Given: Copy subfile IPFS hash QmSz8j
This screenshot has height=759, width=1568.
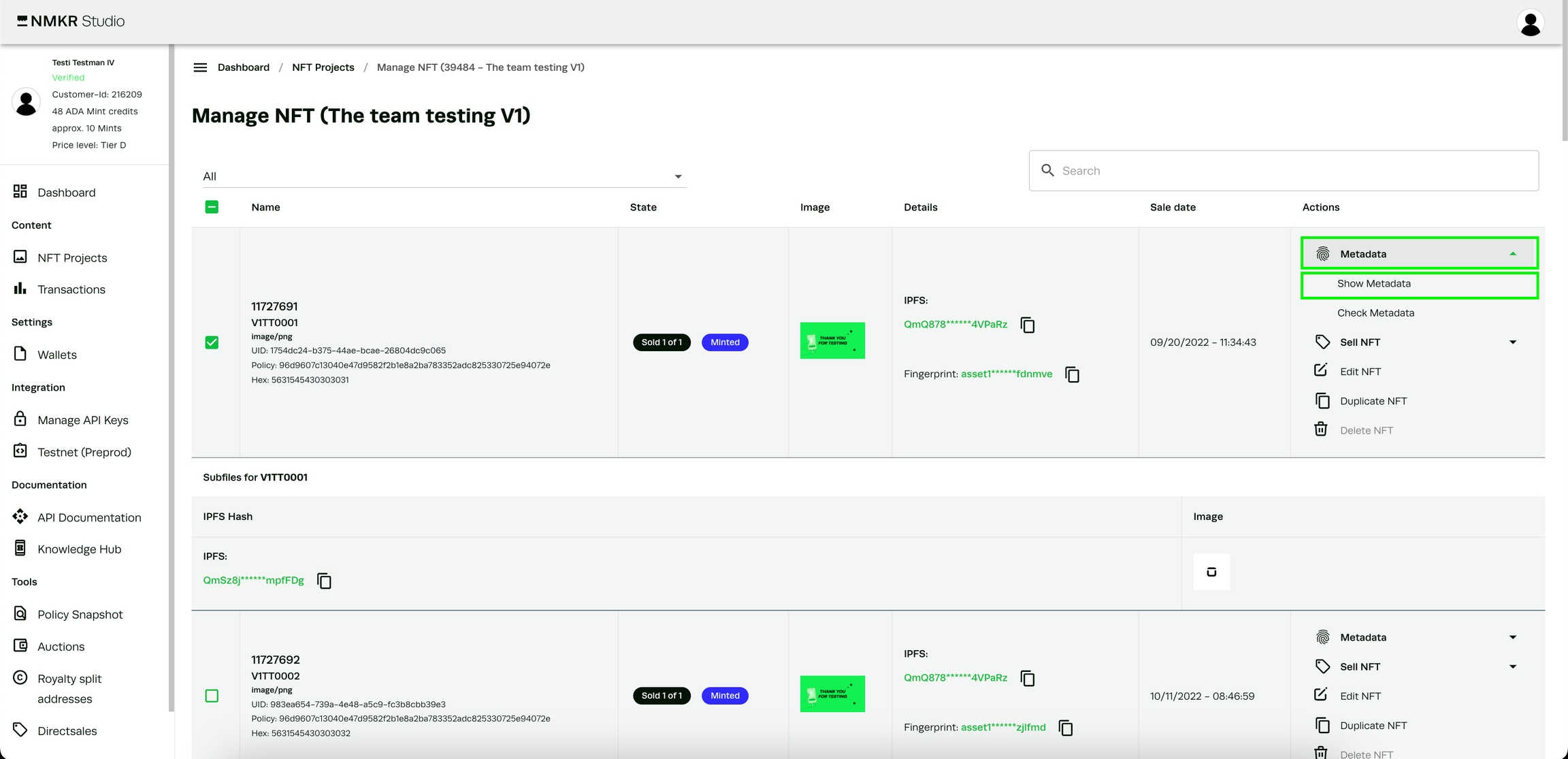Looking at the screenshot, I should tap(324, 581).
